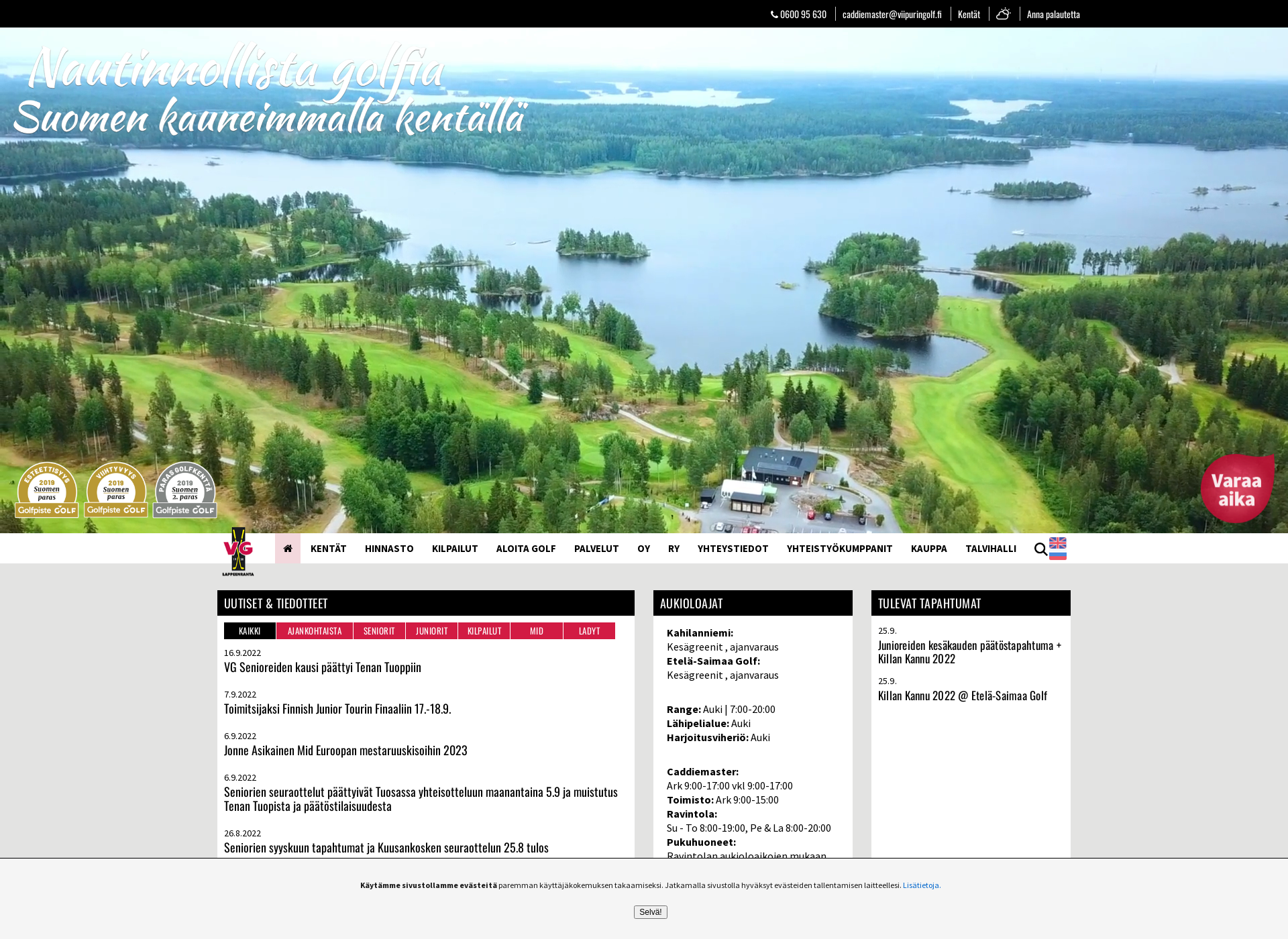Open Anna palautetta feedback link
The height and width of the screenshot is (939, 1288).
point(1053,14)
